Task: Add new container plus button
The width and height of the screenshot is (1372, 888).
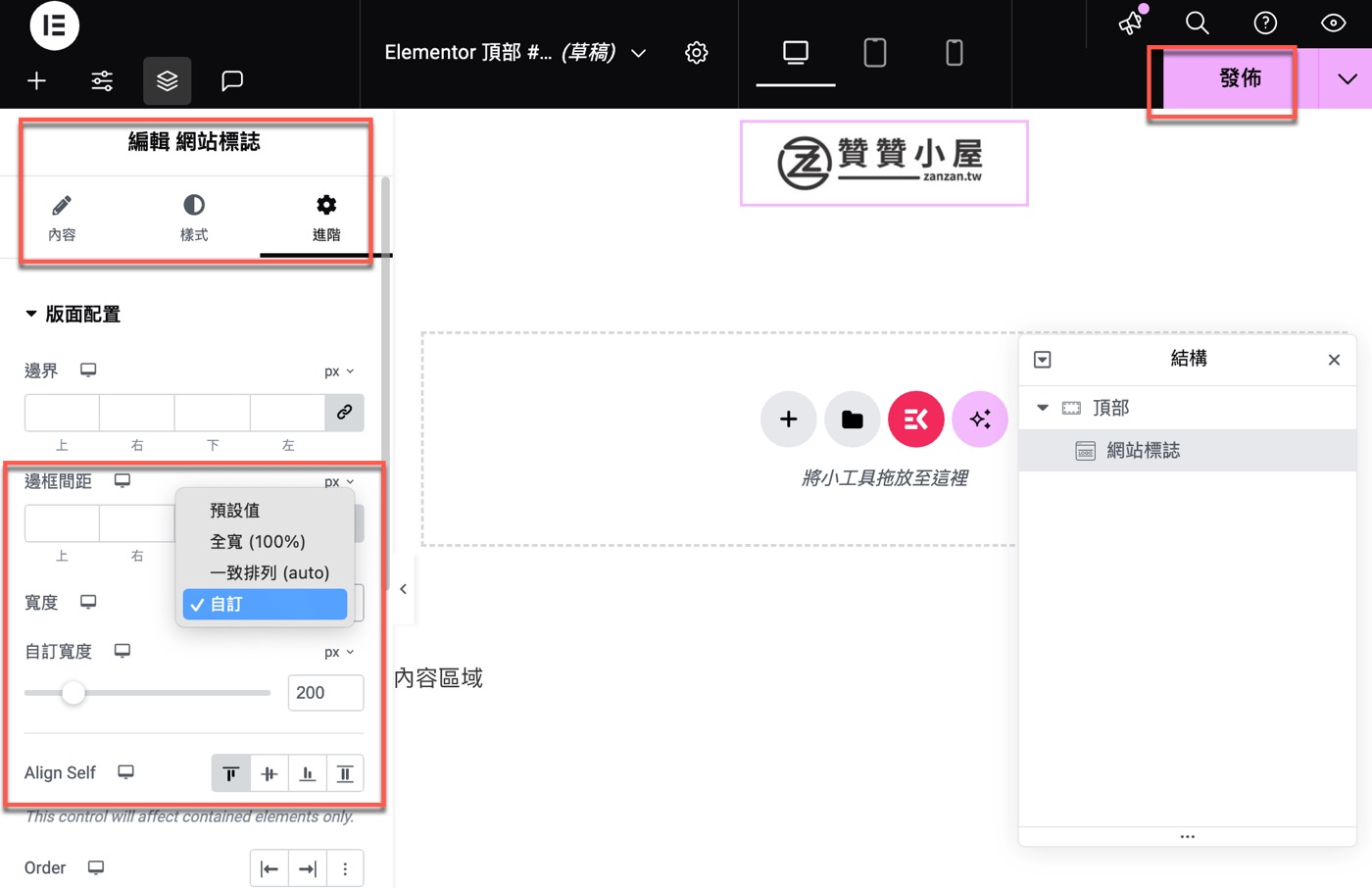Action: (x=788, y=419)
